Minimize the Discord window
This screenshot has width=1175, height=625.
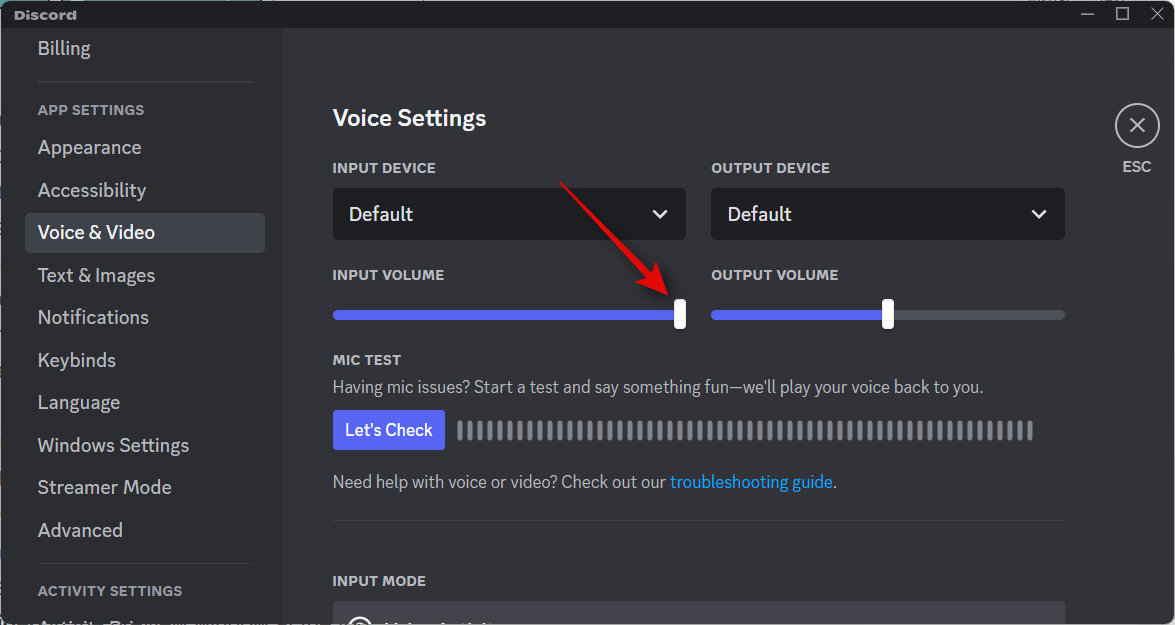(1088, 13)
